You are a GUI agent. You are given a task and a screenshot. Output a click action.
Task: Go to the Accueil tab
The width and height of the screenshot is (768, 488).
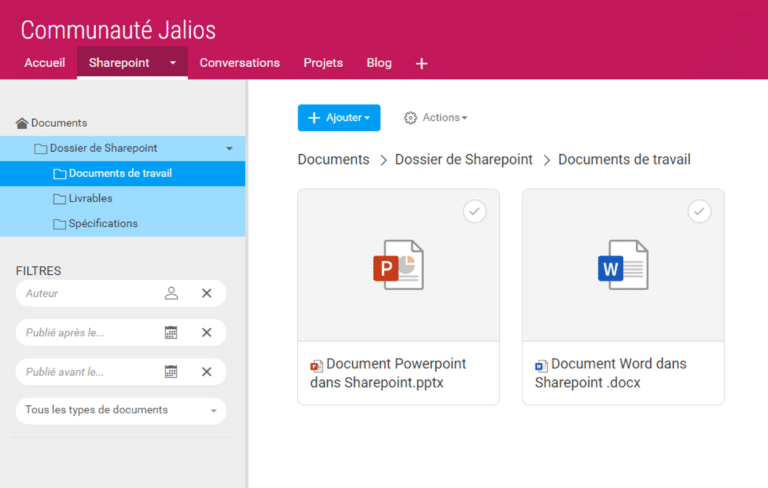tap(45, 63)
